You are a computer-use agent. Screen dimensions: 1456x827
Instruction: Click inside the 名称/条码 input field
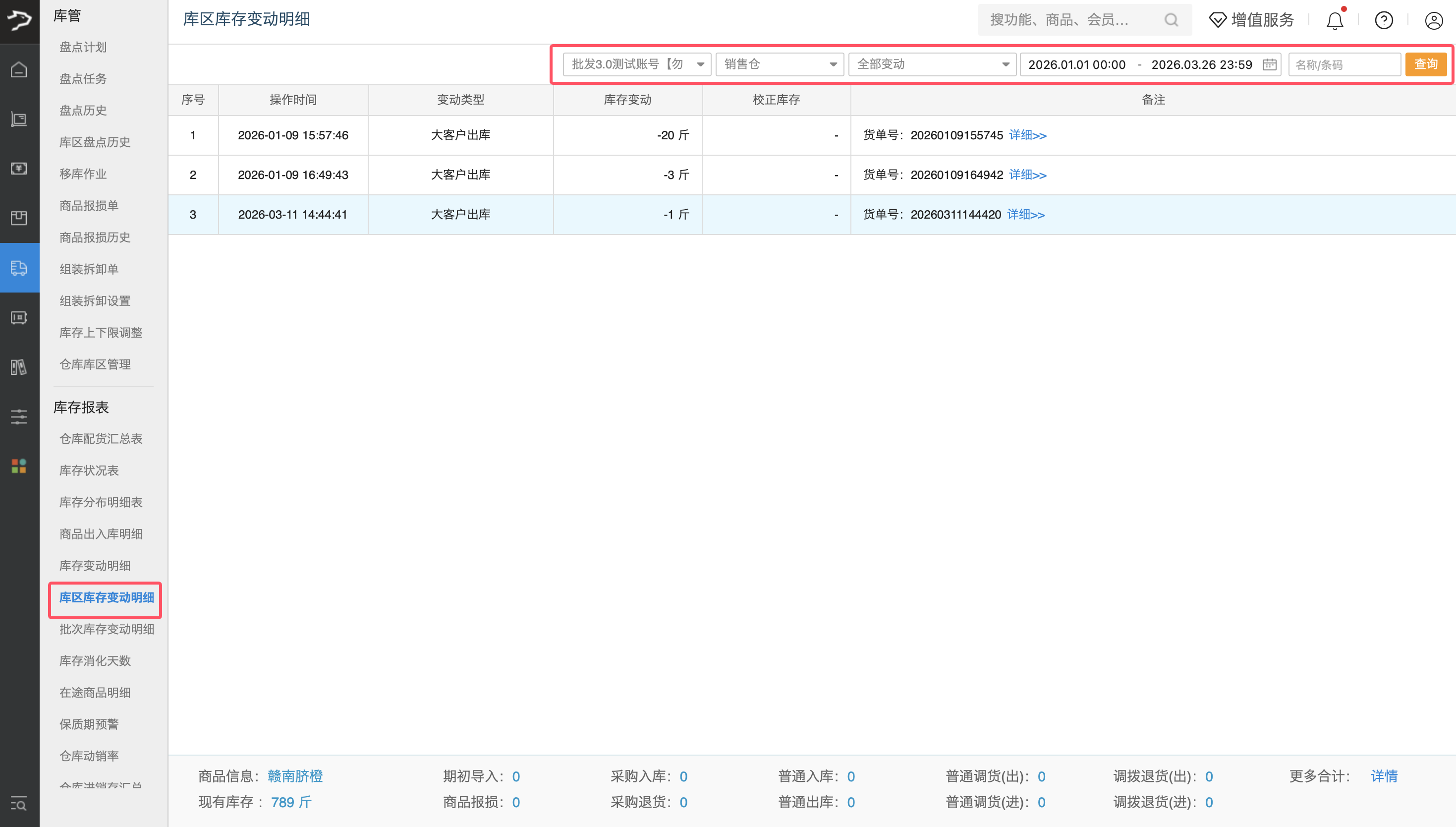1344,64
